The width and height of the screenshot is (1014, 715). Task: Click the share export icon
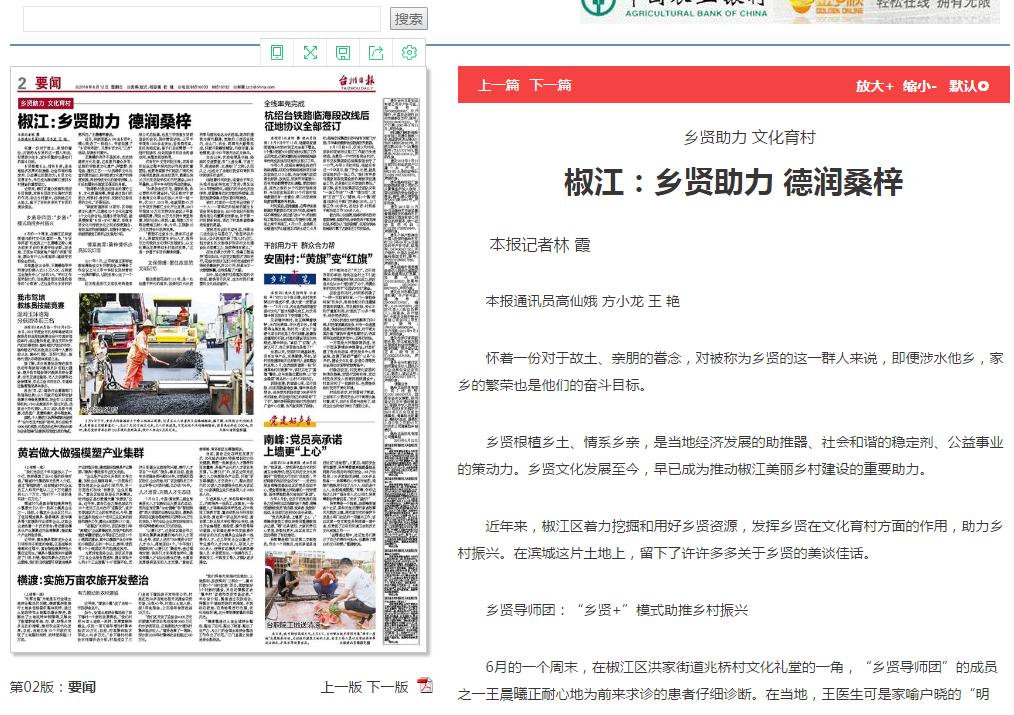376,53
